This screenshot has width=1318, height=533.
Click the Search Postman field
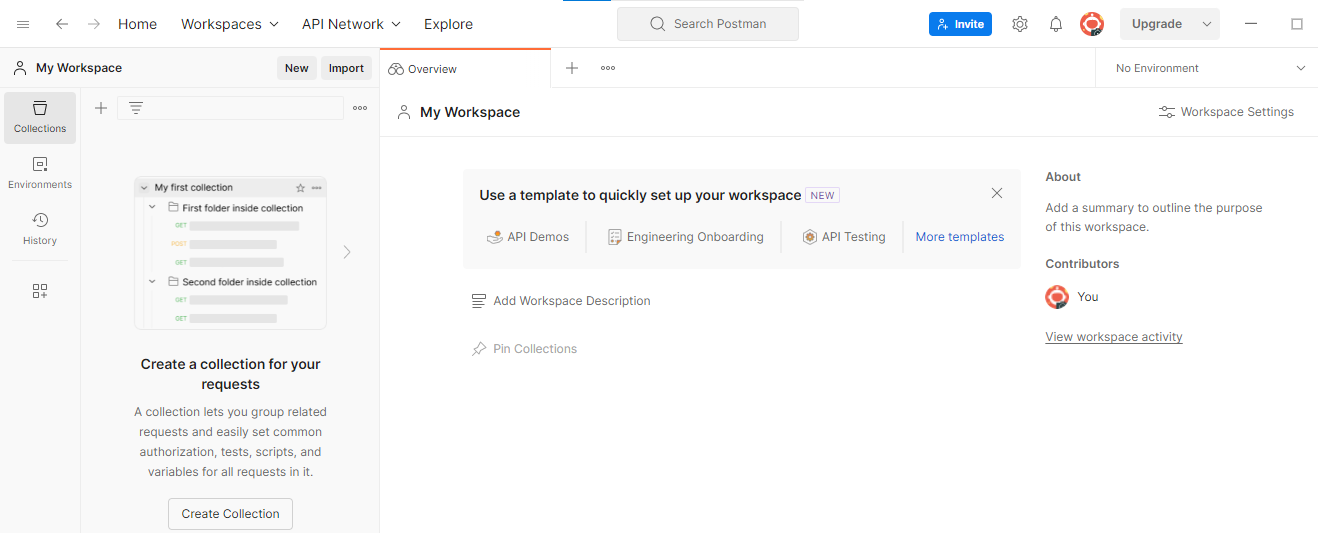click(708, 24)
